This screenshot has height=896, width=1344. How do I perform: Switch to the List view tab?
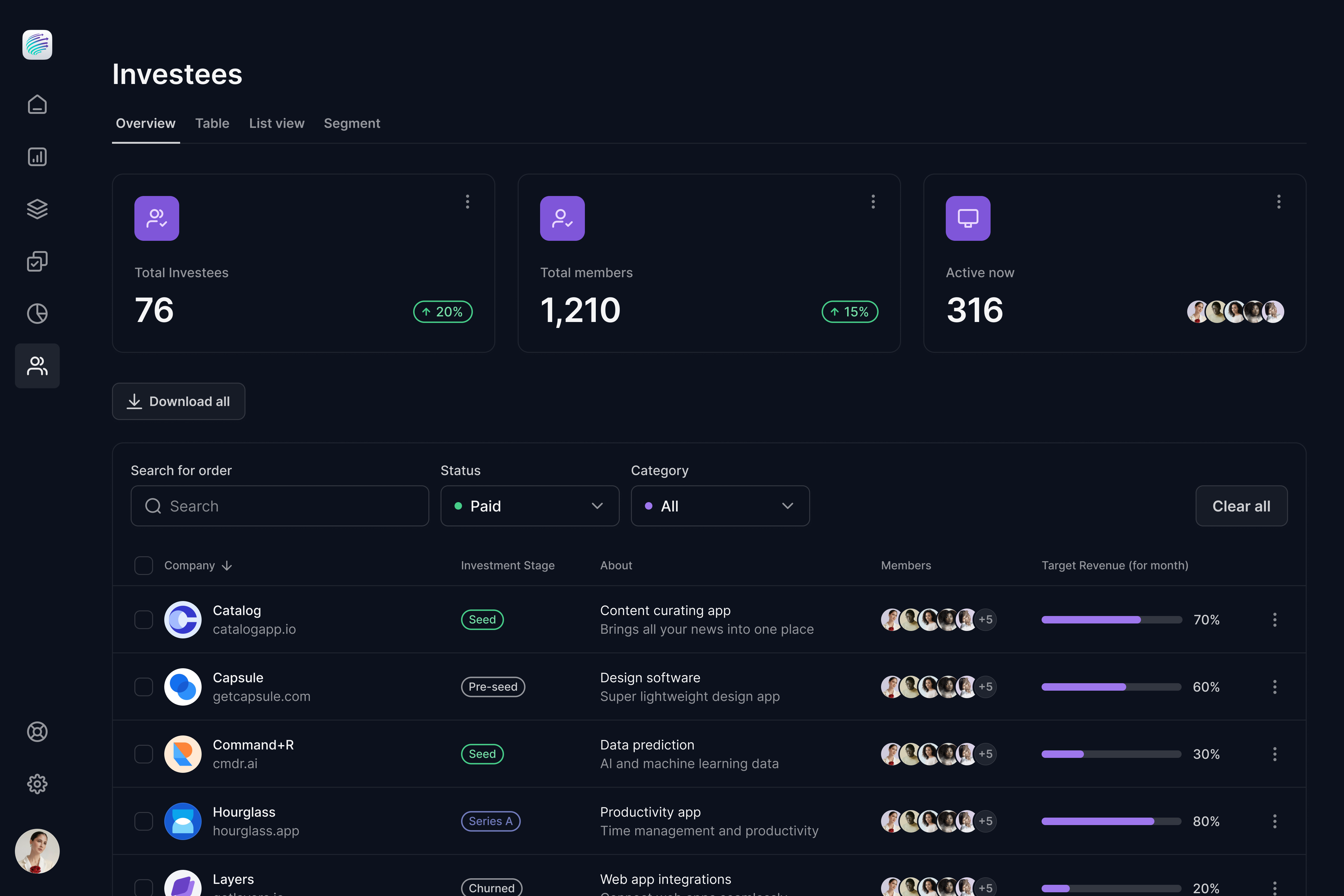(x=277, y=124)
